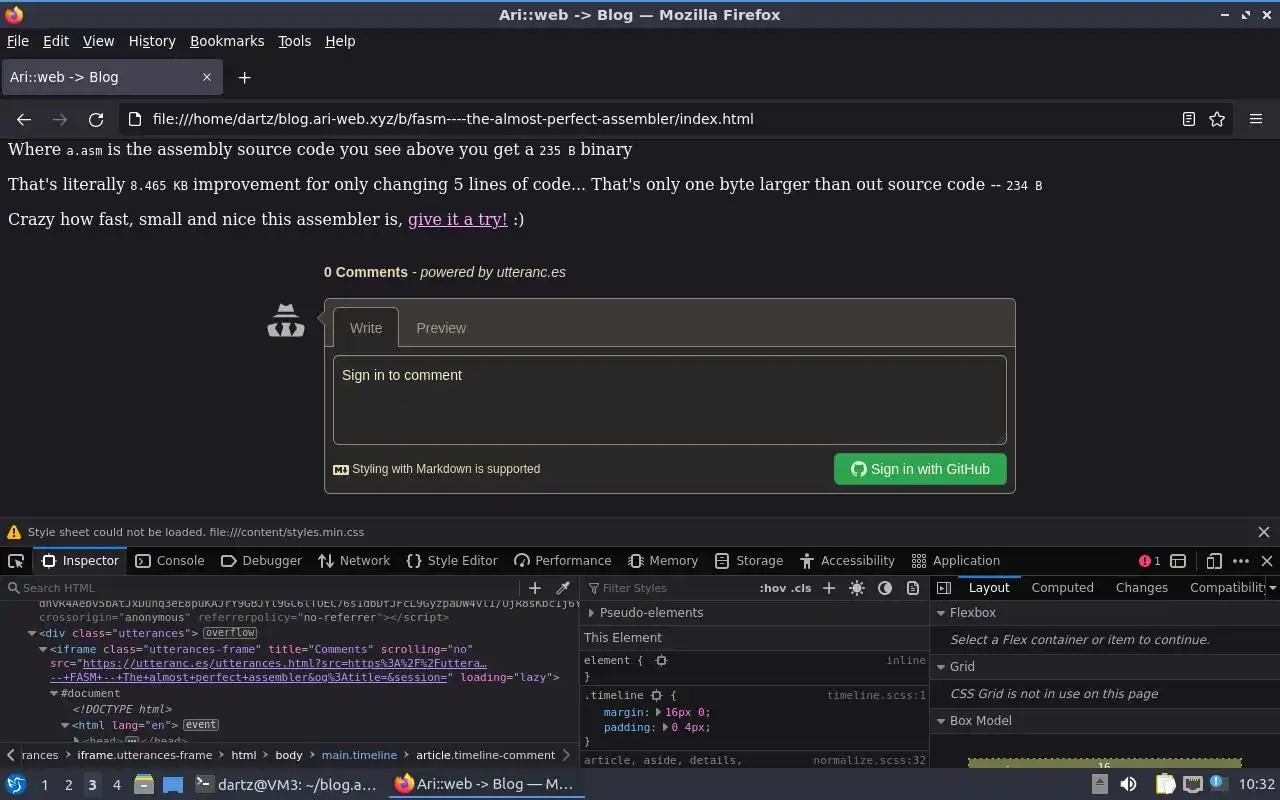Collapse the Flexbox section
Image resolution: width=1280 pixels, height=800 pixels.
point(941,613)
